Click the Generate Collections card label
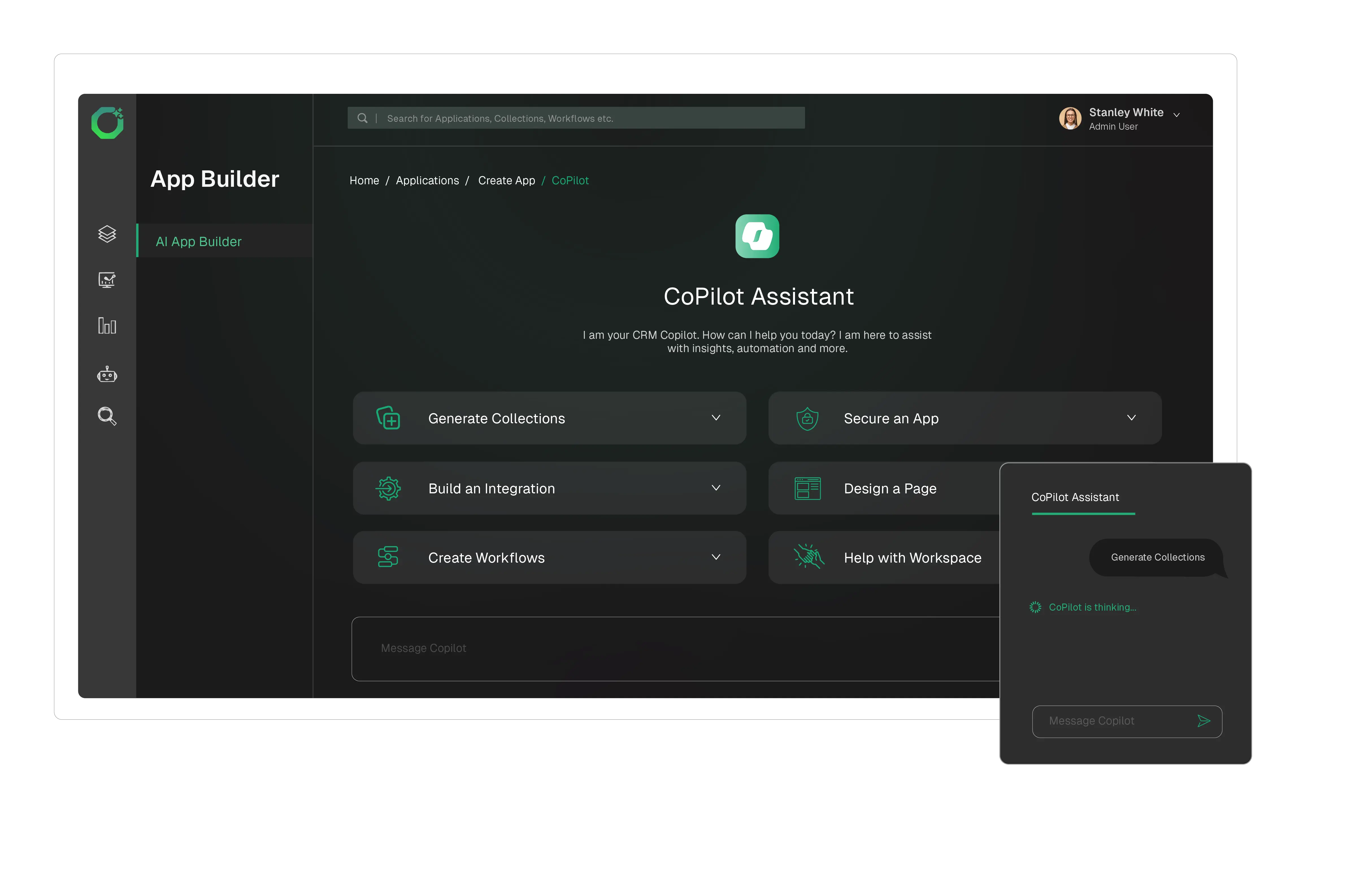The height and width of the screenshot is (896, 1364). (x=496, y=418)
